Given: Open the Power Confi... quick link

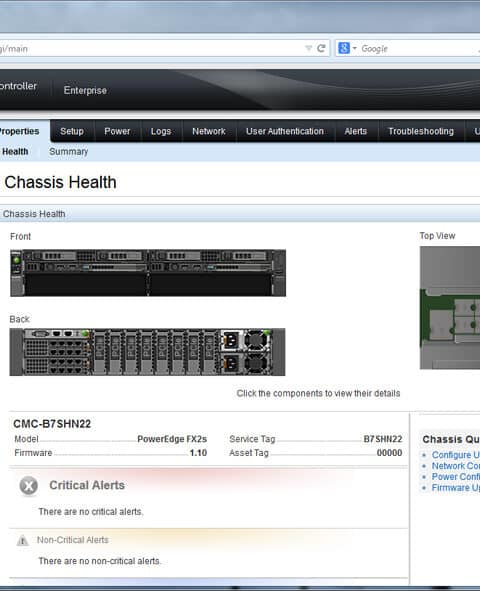Looking at the screenshot, I should [456, 477].
